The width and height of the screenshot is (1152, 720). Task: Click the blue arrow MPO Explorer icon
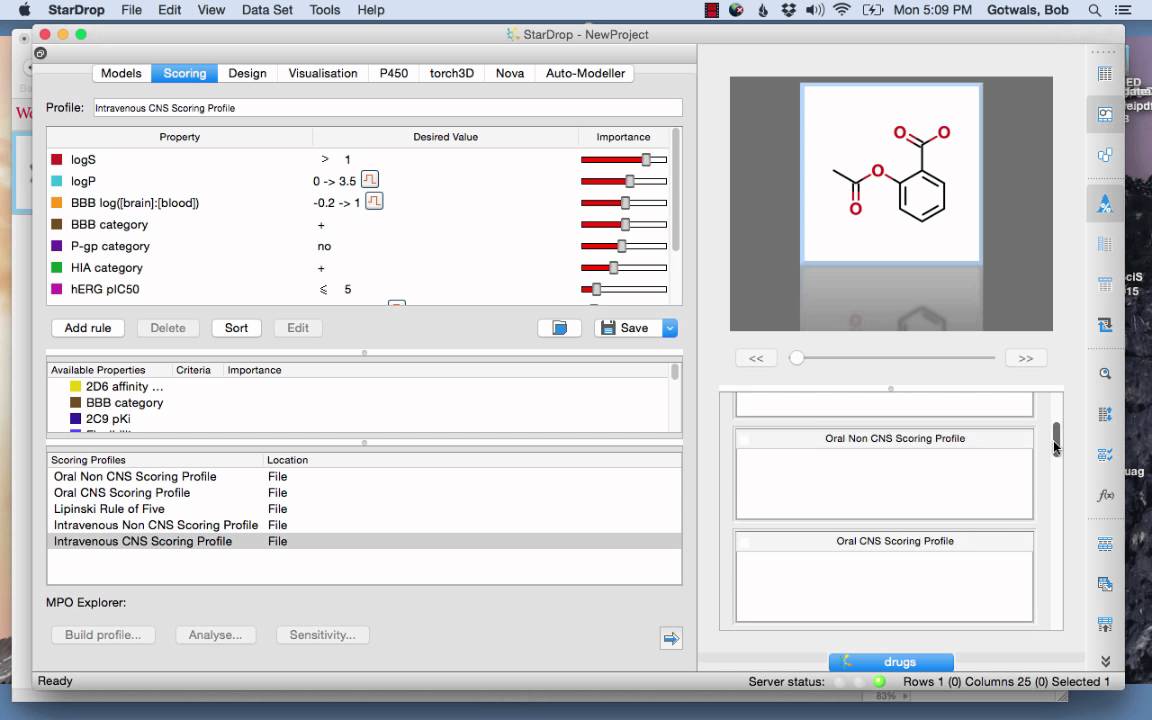point(671,638)
